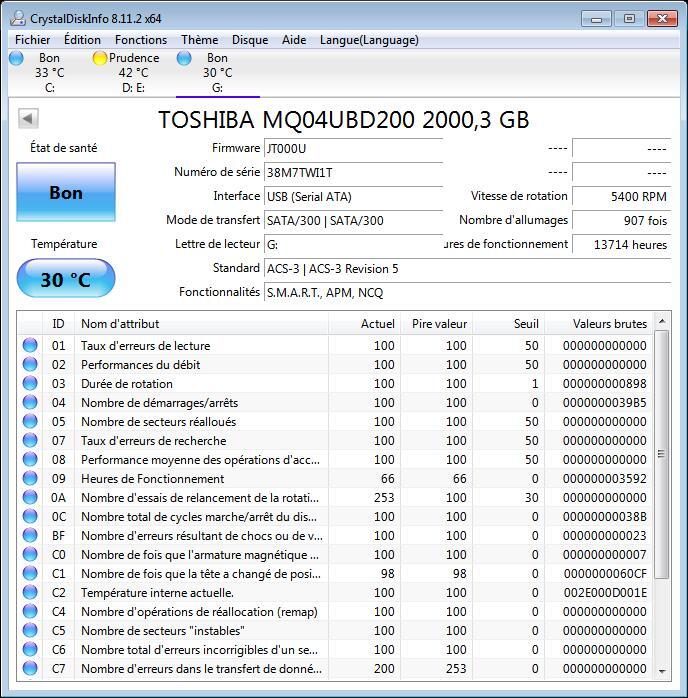Click status icon for Température interne actuelle

click(x=30, y=592)
